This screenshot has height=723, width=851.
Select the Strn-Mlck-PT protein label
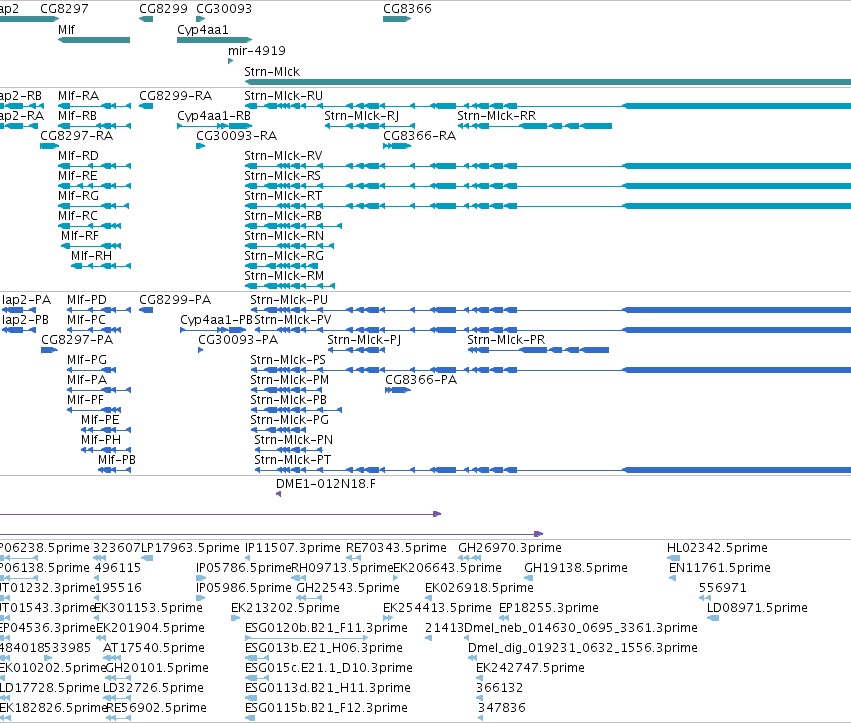click(x=293, y=460)
